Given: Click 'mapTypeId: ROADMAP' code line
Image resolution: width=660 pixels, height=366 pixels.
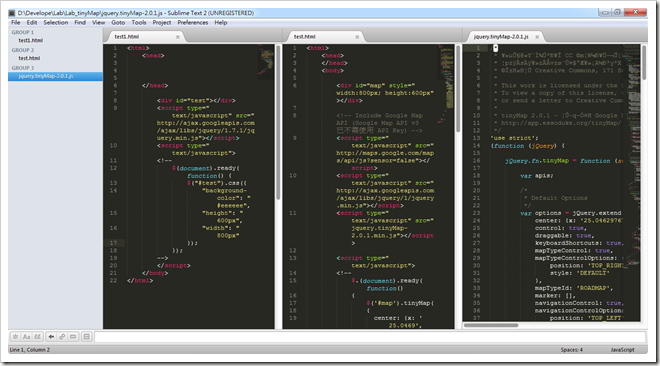Looking at the screenshot, I should [x=574, y=288].
